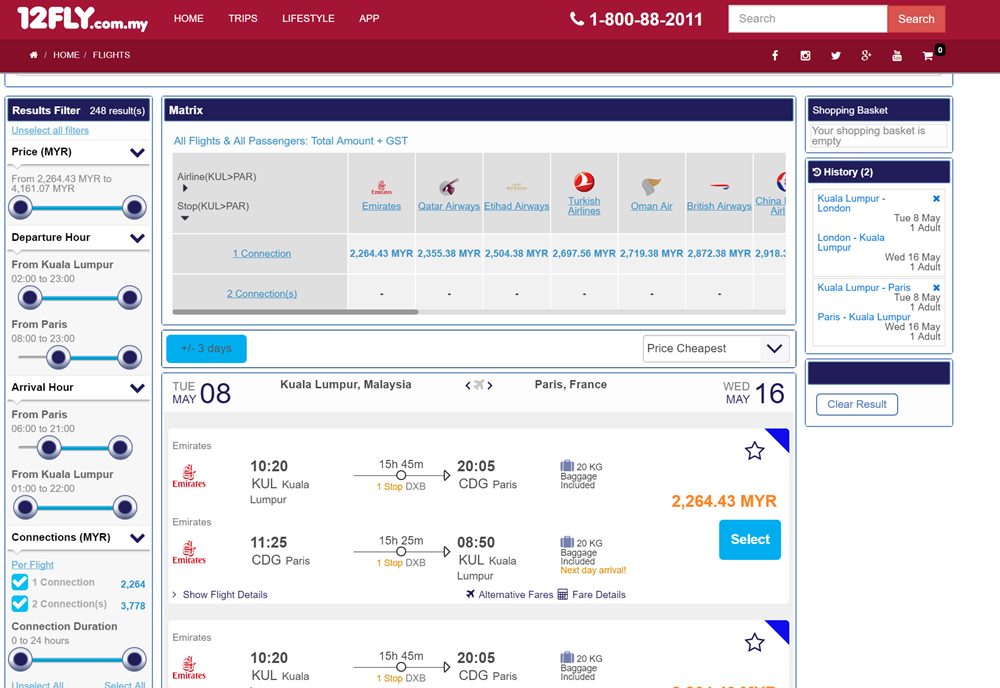Open the Google Plus social icon
The image size is (1000, 688).
[866, 55]
